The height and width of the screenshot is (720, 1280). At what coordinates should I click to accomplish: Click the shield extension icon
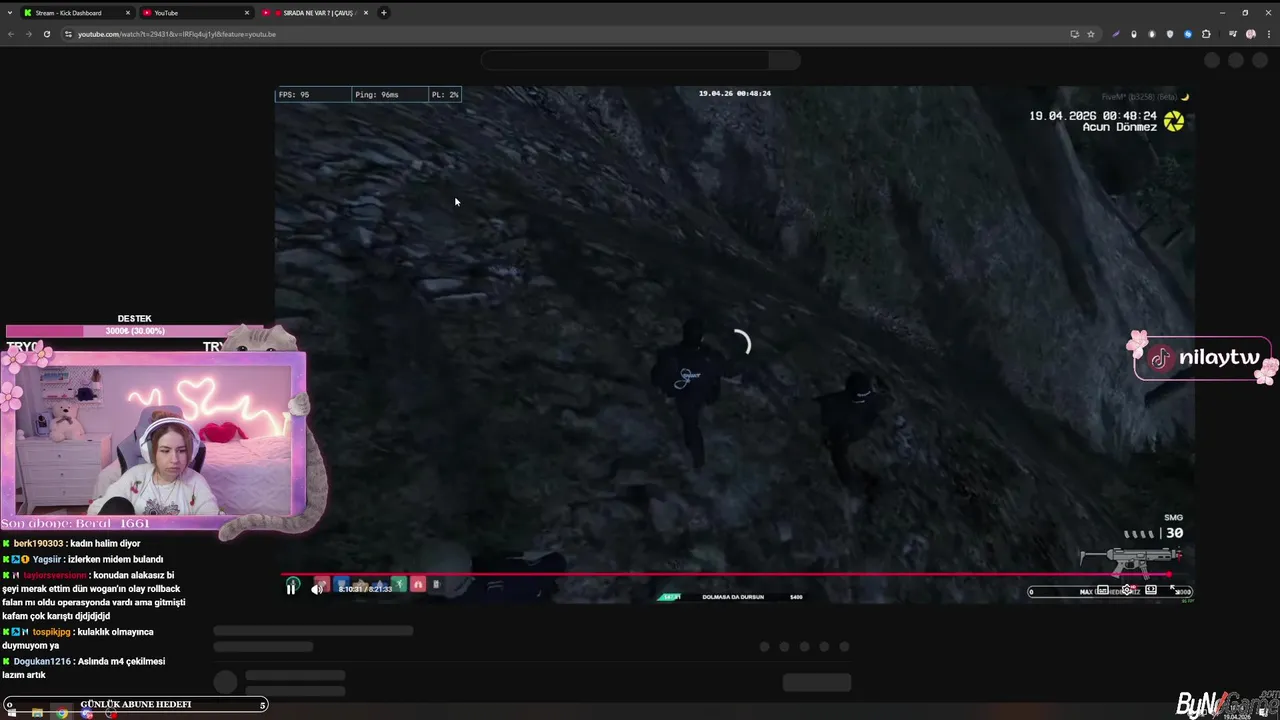[x=1170, y=34]
